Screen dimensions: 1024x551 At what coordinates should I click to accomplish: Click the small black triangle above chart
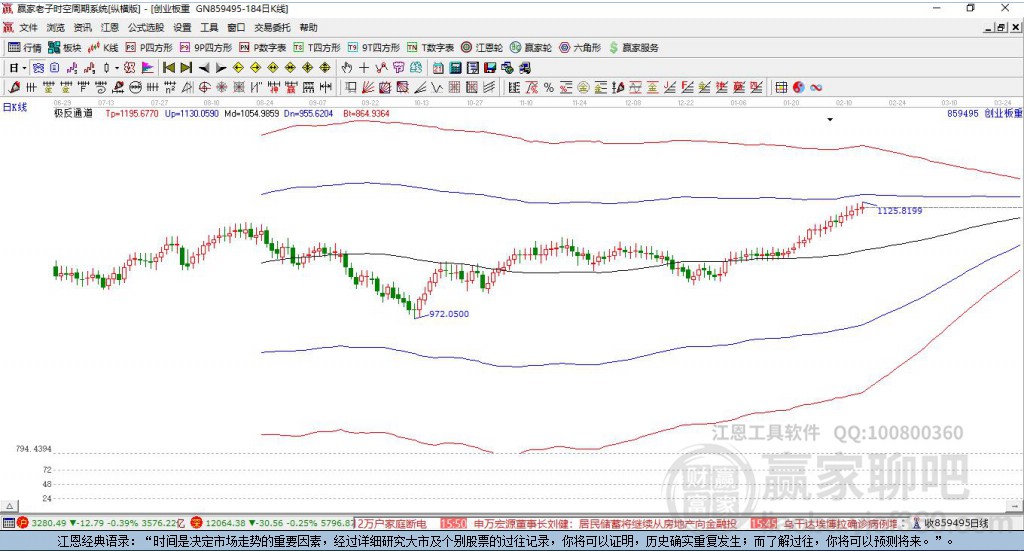click(830, 120)
